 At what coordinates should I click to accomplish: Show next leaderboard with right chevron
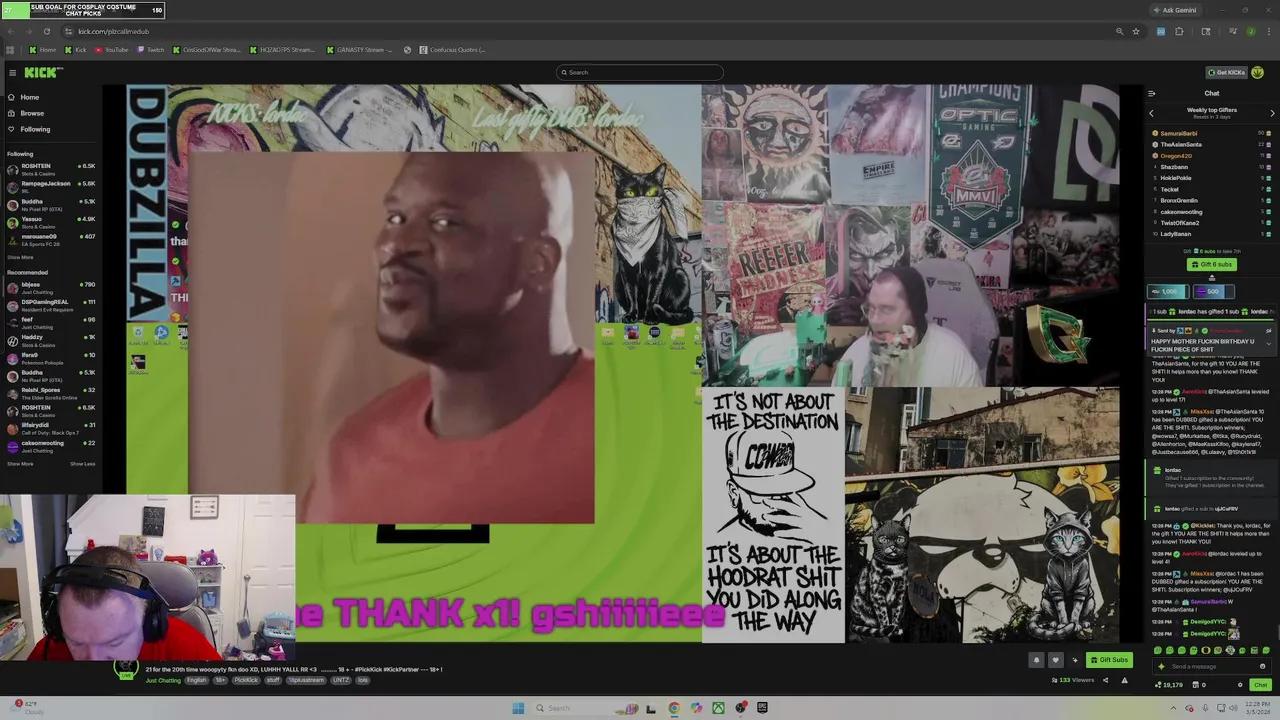point(1272,113)
